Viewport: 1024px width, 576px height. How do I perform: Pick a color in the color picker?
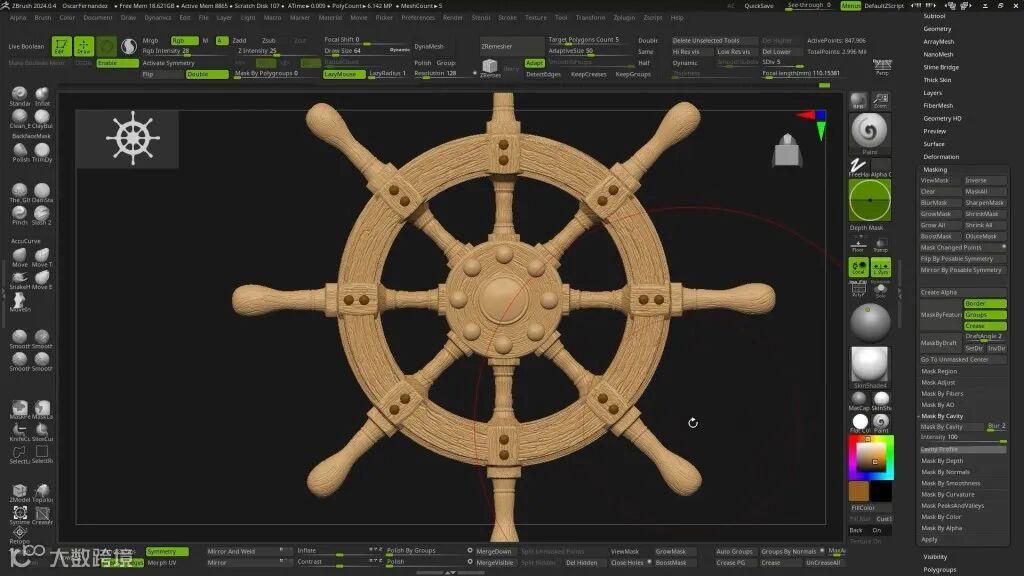(871, 456)
